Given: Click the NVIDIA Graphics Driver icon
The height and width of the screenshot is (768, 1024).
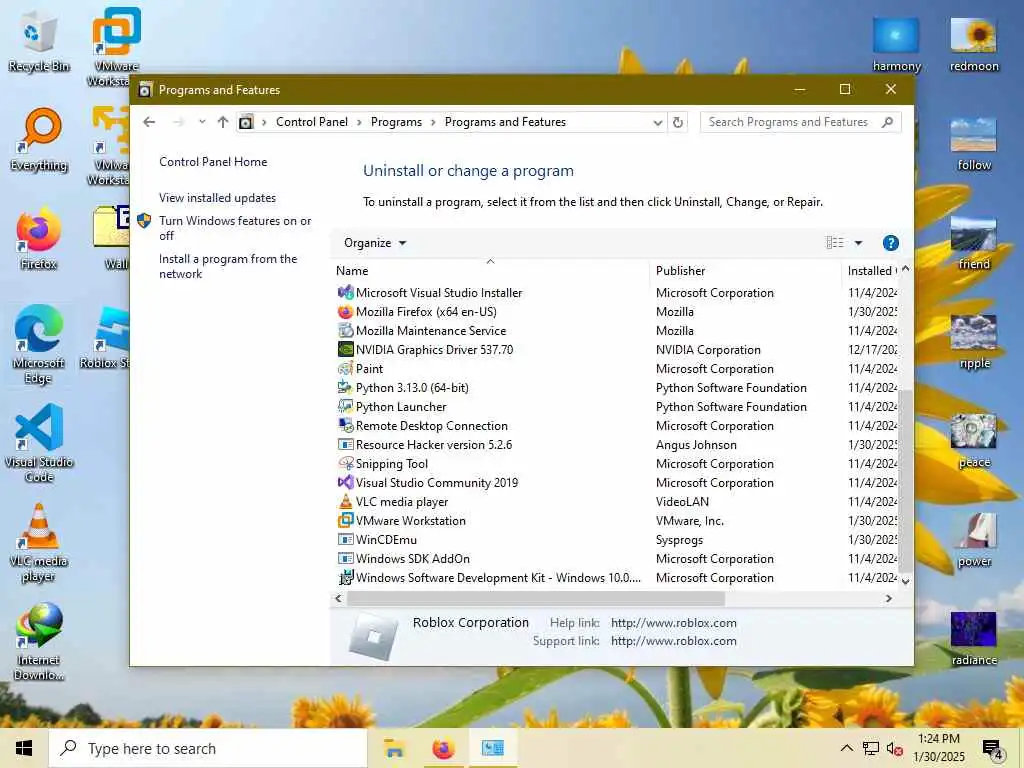Looking at the screenshot, I should (x=345, y=349).
